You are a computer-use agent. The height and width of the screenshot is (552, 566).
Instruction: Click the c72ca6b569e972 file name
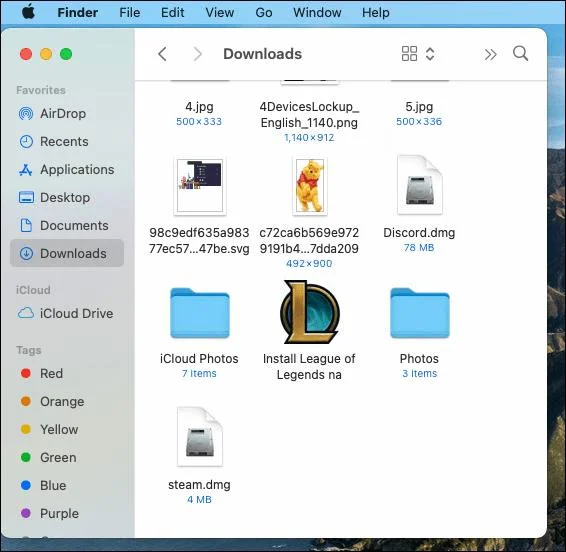309,241
